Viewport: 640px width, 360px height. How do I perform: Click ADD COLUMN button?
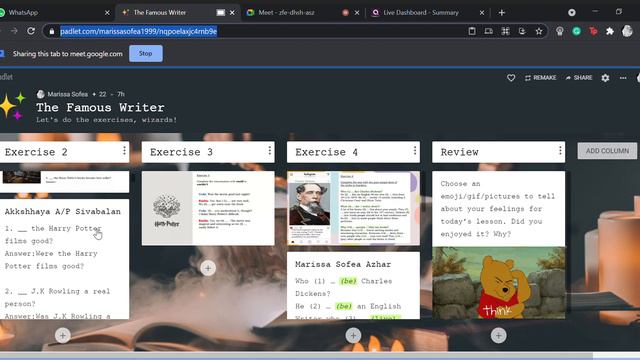click(x=607, y=151)
